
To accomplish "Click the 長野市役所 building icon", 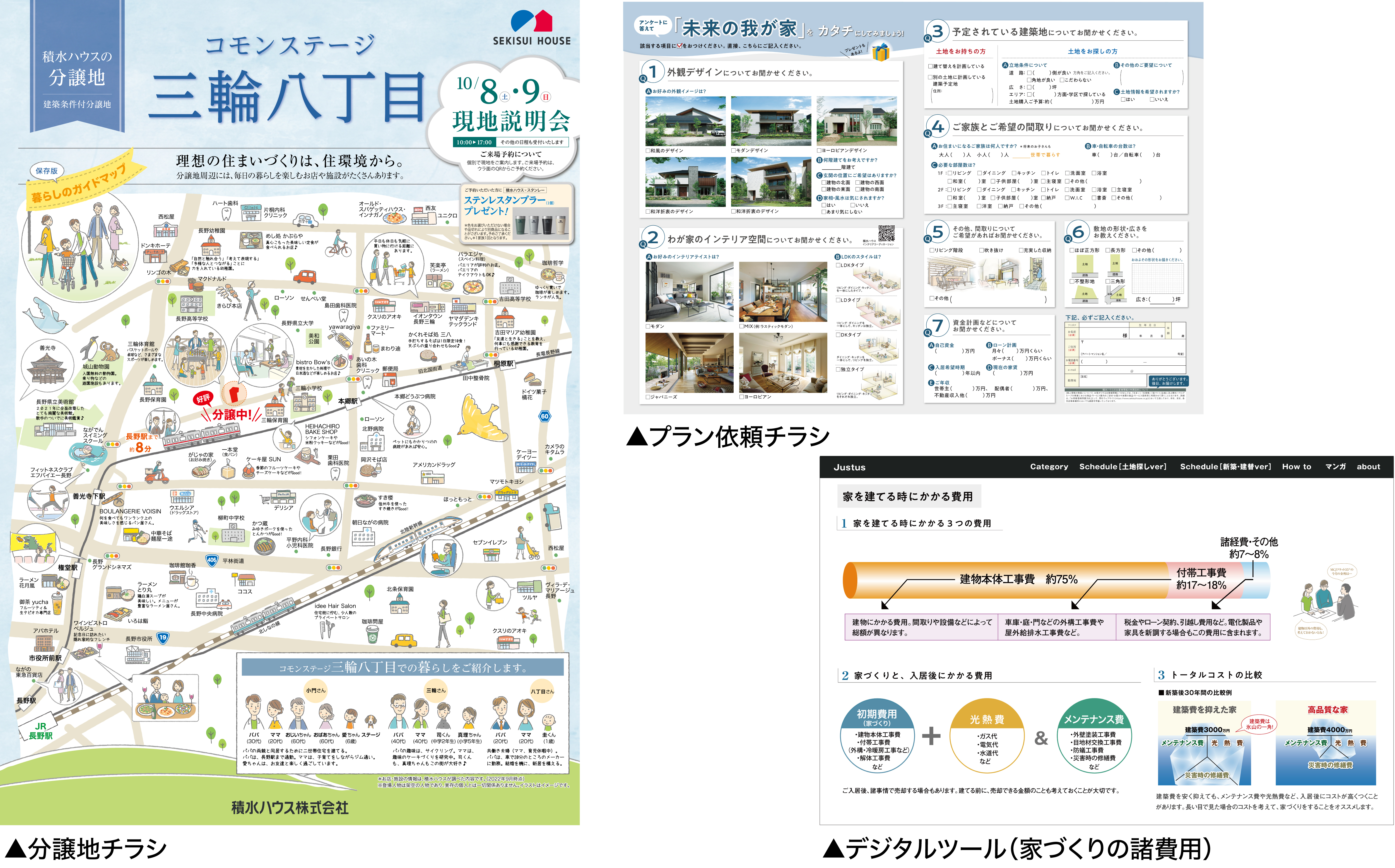I will 138,654.
